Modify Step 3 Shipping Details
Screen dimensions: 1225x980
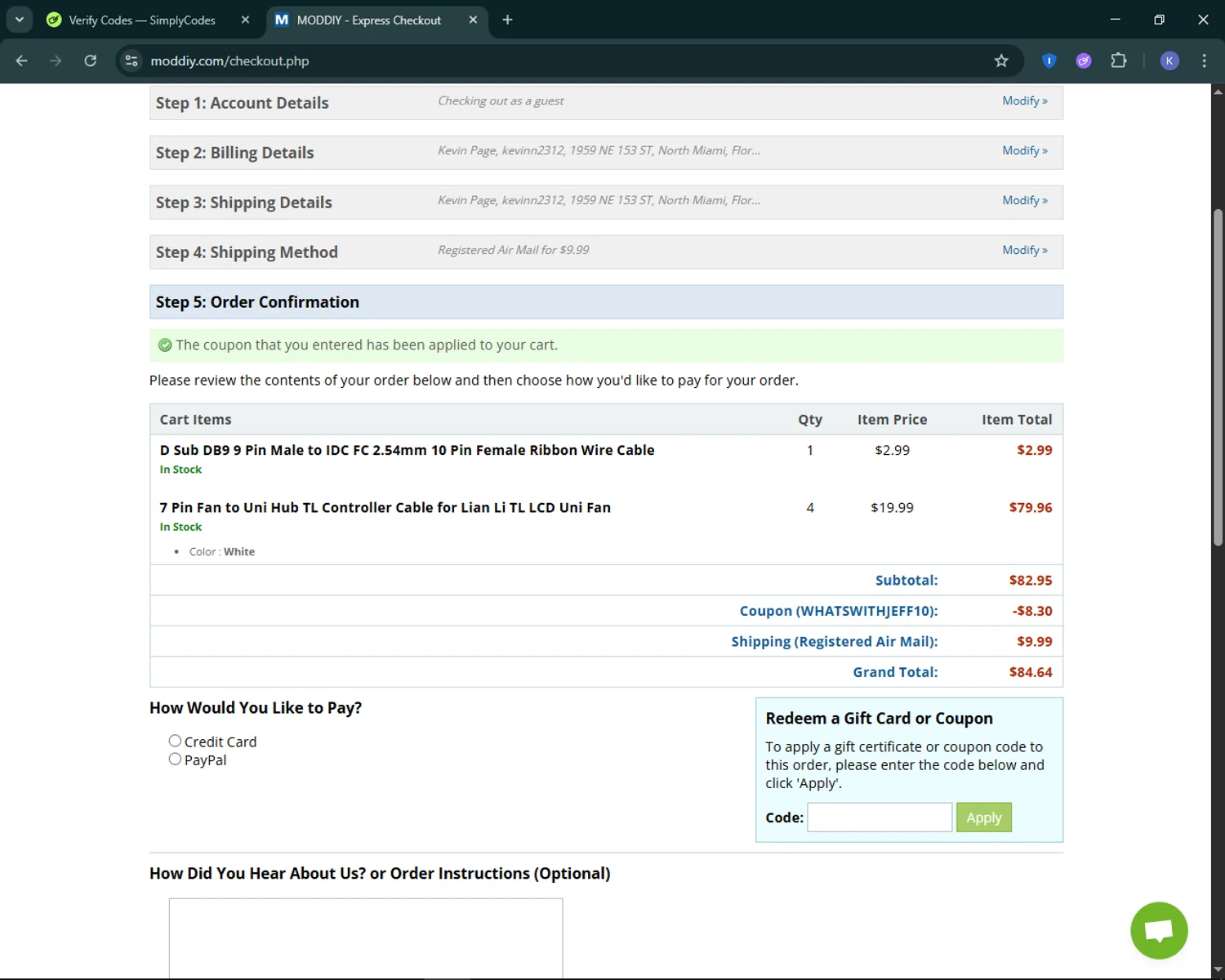pyautogui.click(x=1025, y=200)
